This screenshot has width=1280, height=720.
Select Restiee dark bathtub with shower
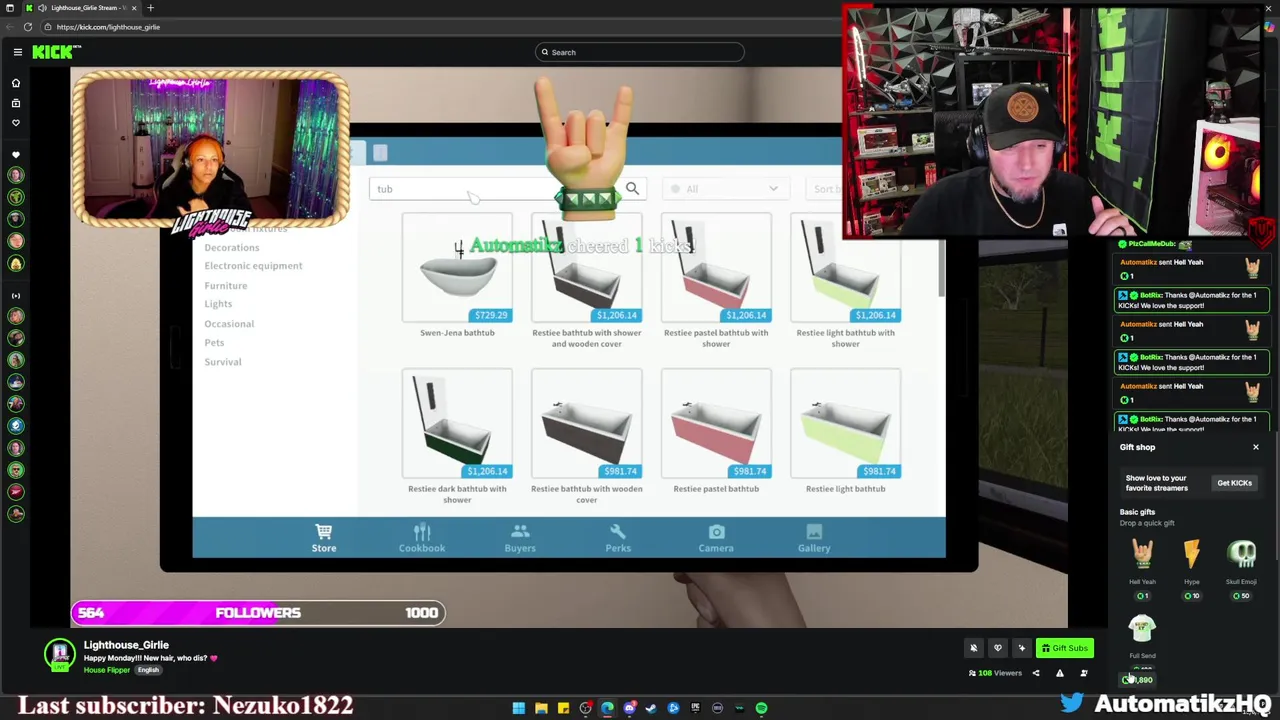(x=457, y=437)
